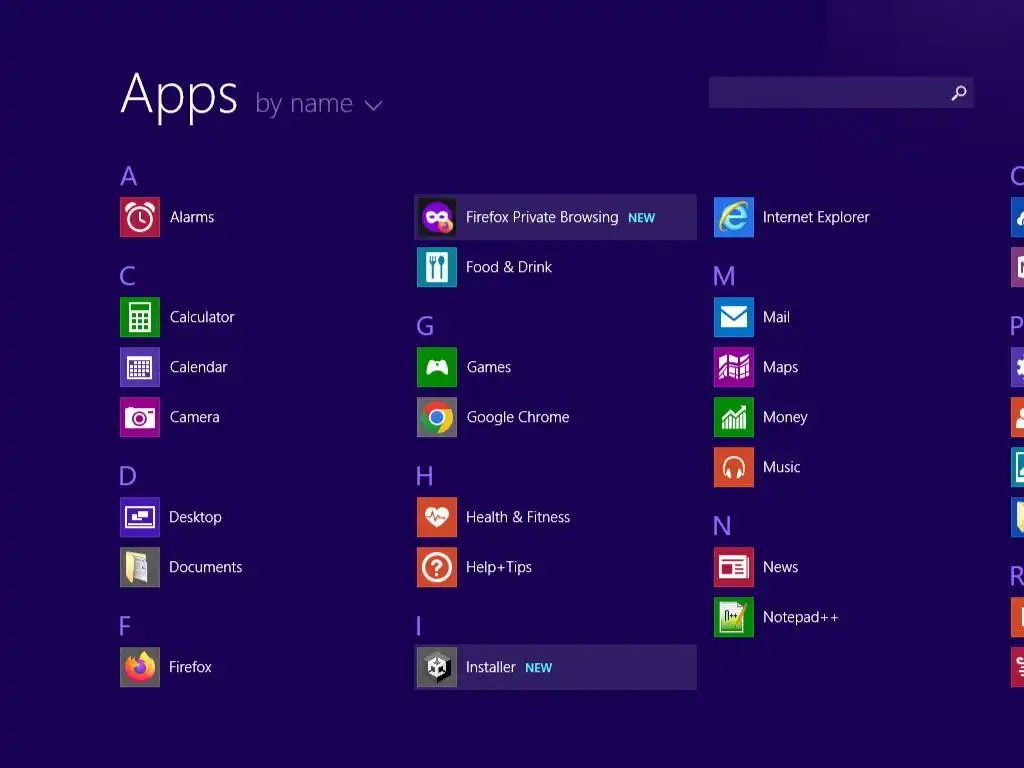Open the Help+Tips icon

437,567
